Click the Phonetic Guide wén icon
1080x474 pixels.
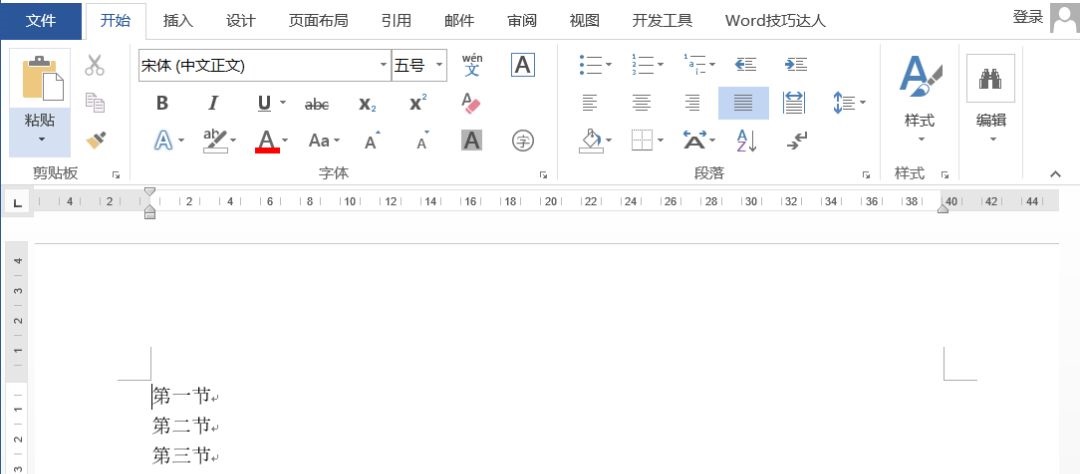(x=472, y=65)
